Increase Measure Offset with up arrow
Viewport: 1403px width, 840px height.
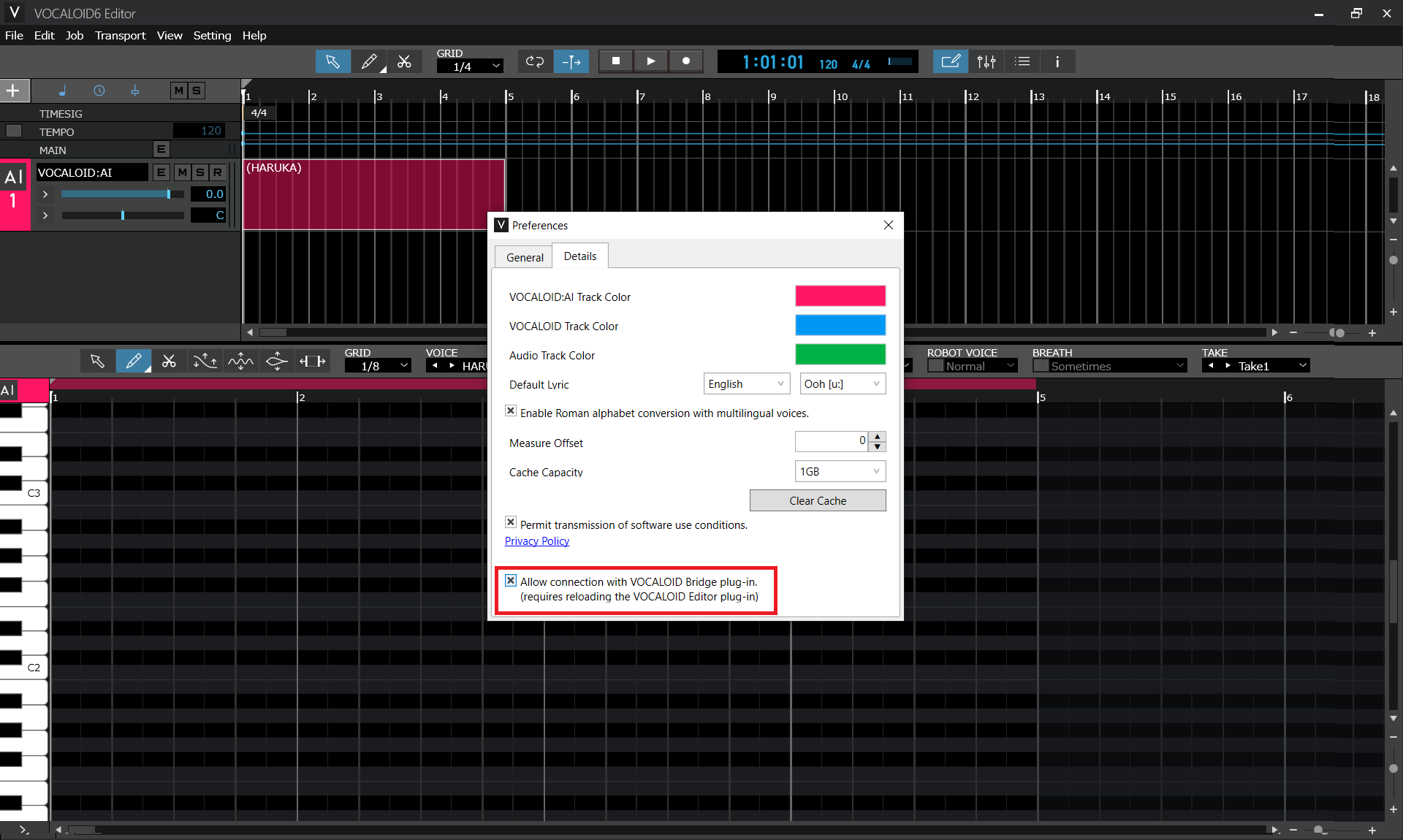tap(878, 437)
